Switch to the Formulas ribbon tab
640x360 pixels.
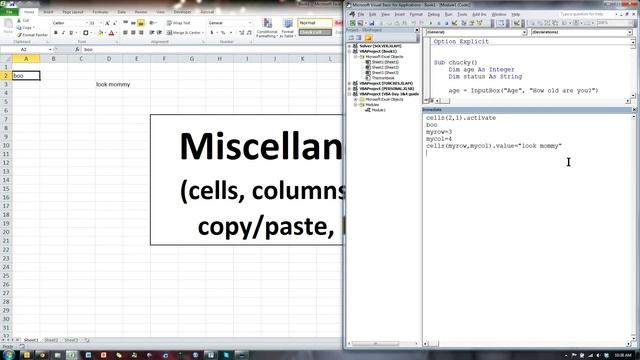(100, 12)
